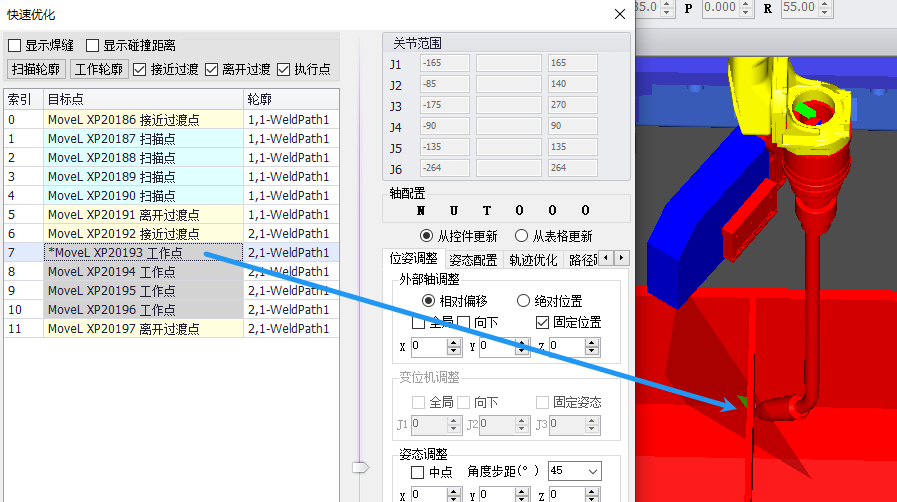Uncheck the 固定位置 checkbox

[543, 322]
